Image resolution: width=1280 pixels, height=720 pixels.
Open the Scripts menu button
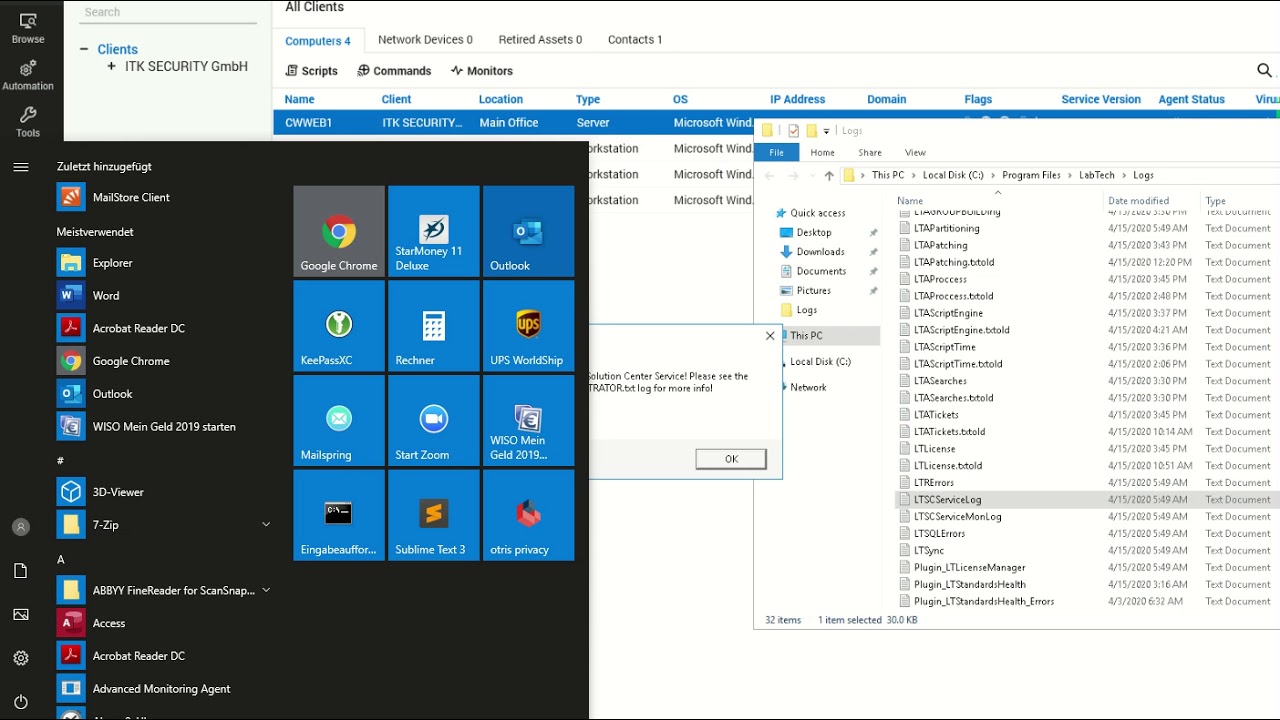[x=312, y=71]
